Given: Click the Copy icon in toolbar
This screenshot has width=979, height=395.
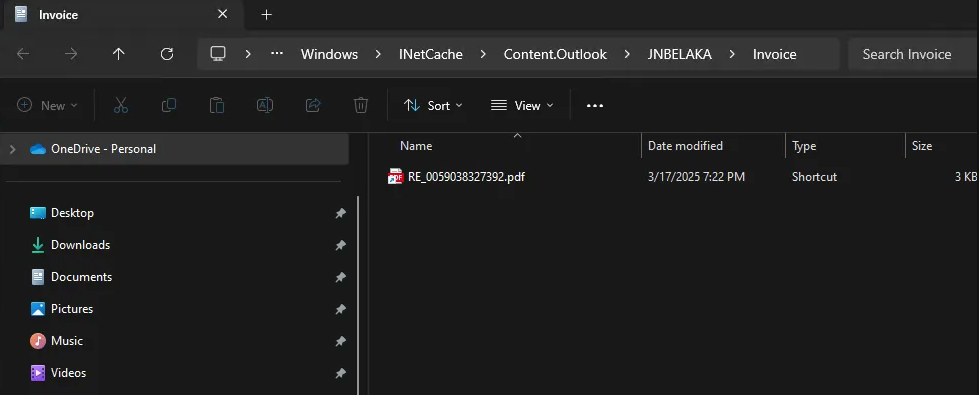Looking at the screenshot, I should [169, 105].
